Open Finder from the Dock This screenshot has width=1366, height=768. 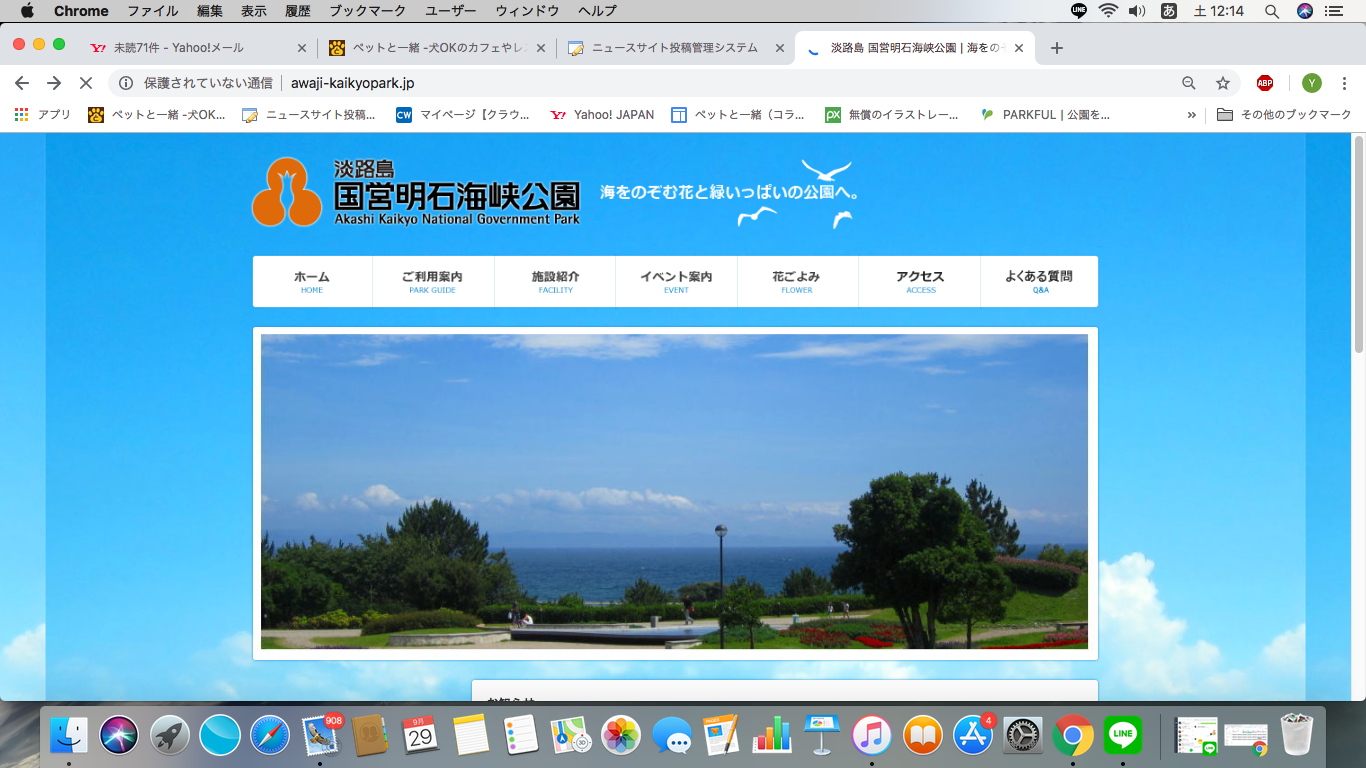[69, 736]
